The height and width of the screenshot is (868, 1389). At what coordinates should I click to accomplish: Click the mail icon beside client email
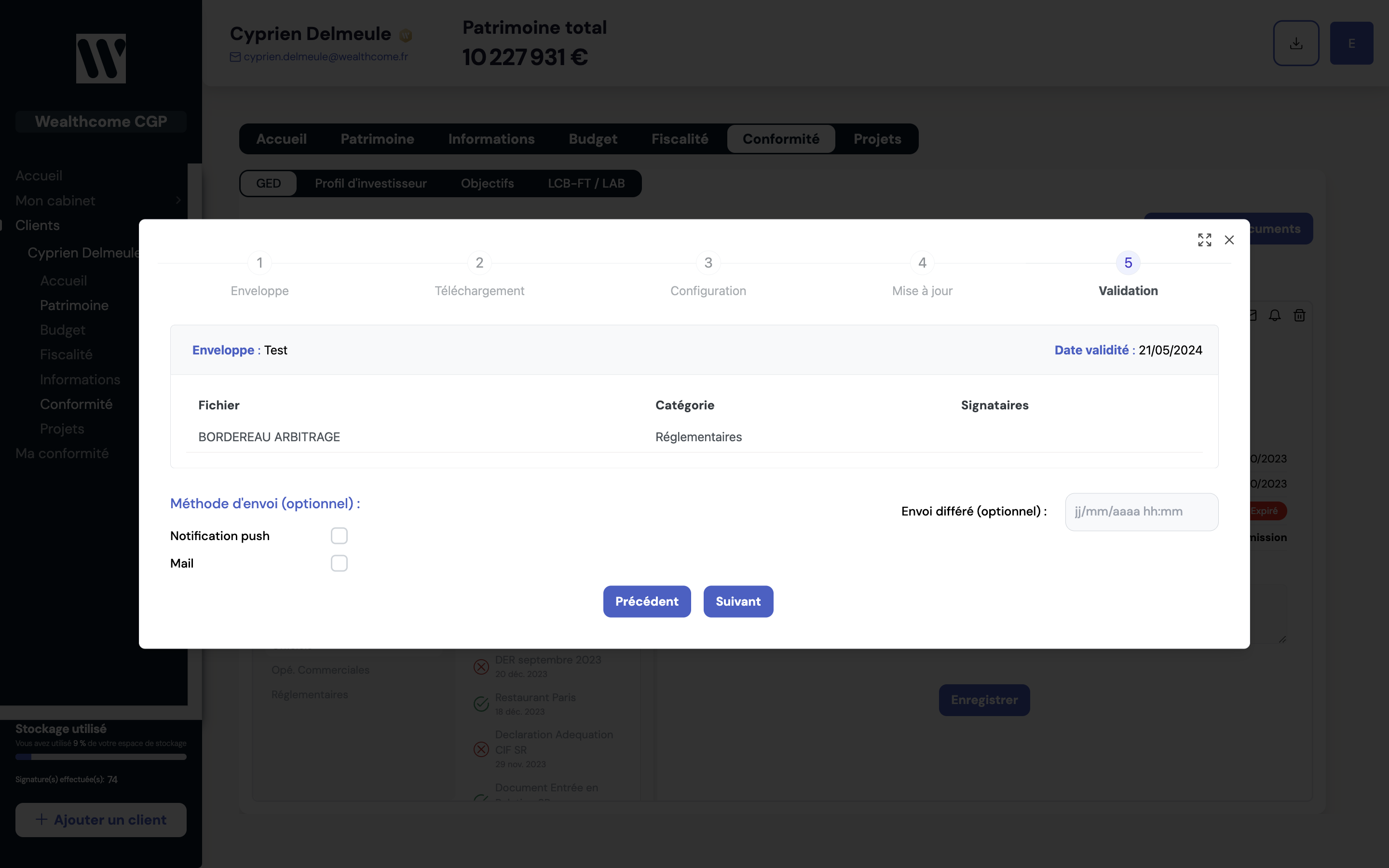(x=235, y=57)
